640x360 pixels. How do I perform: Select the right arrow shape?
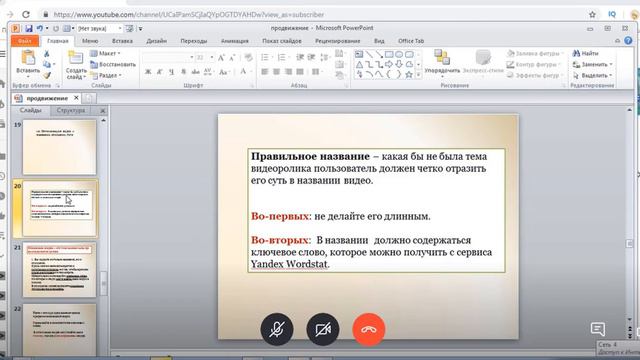[x=389, y=64]
